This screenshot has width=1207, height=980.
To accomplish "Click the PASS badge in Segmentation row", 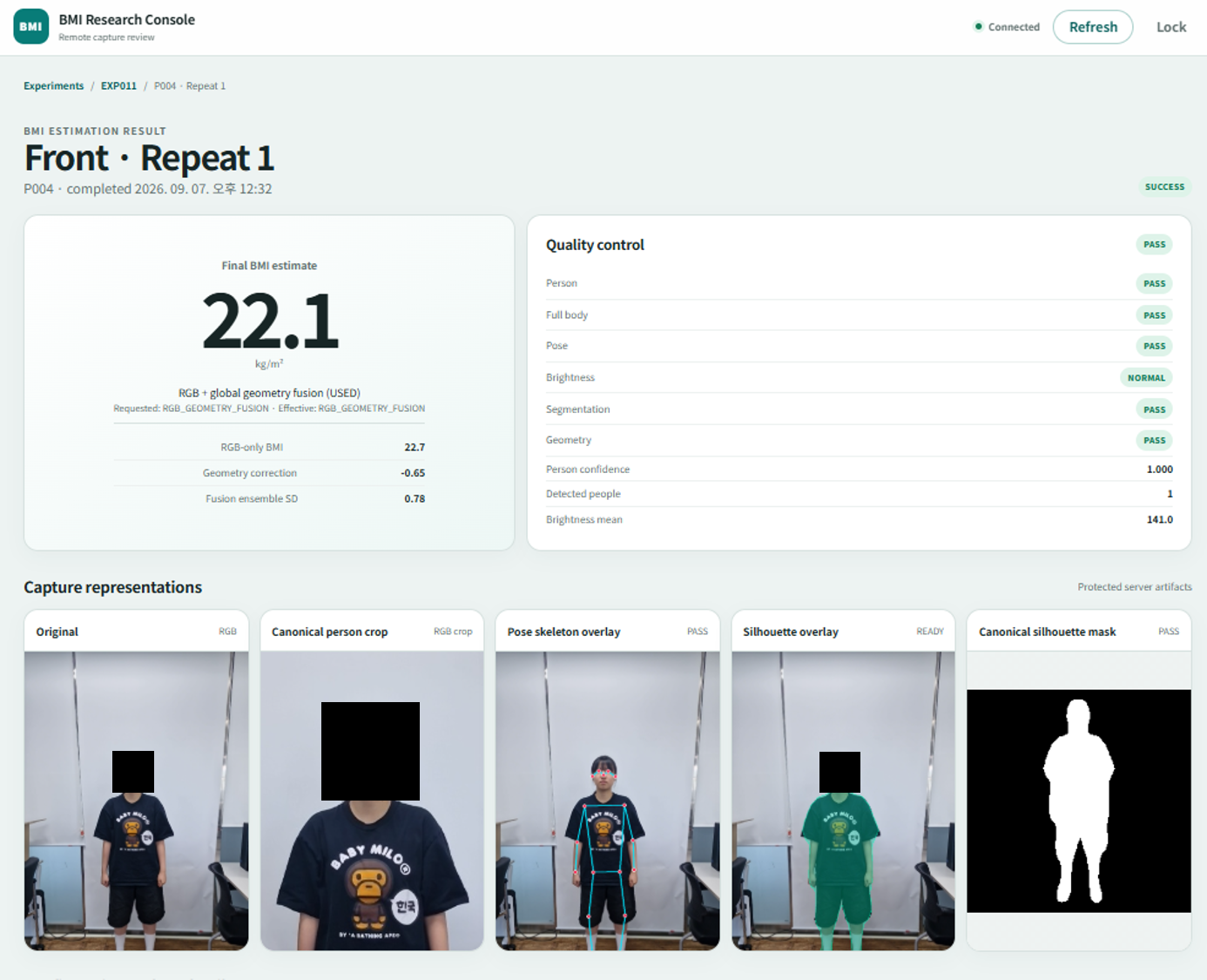I will (x=1154, y=409).
